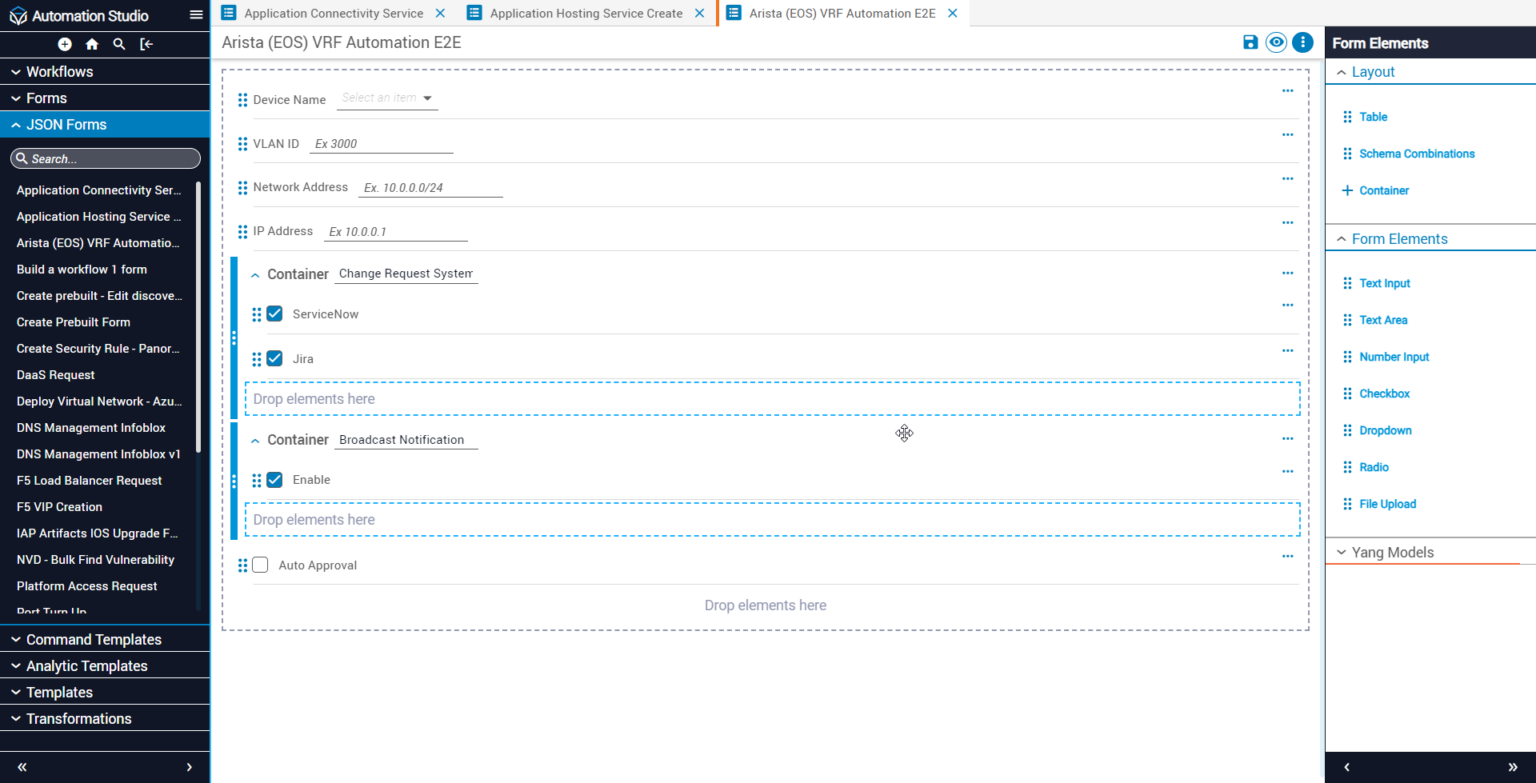1536x783 pixels.
Task: Toggle the ServiceNow checkbox
Action: point(274,313)
